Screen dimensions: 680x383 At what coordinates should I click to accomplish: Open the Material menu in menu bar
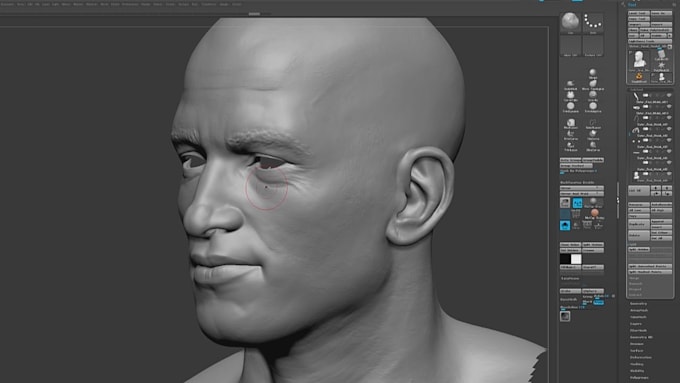[92, 4]
